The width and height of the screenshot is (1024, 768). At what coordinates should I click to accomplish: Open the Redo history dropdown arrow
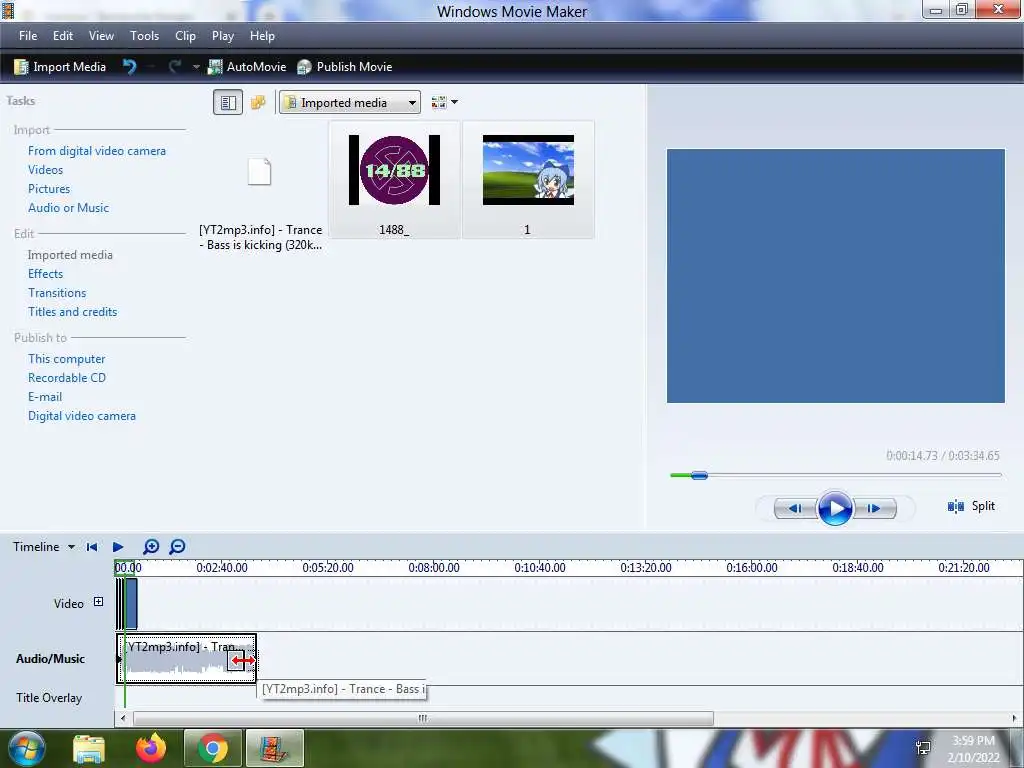point(195,67)
